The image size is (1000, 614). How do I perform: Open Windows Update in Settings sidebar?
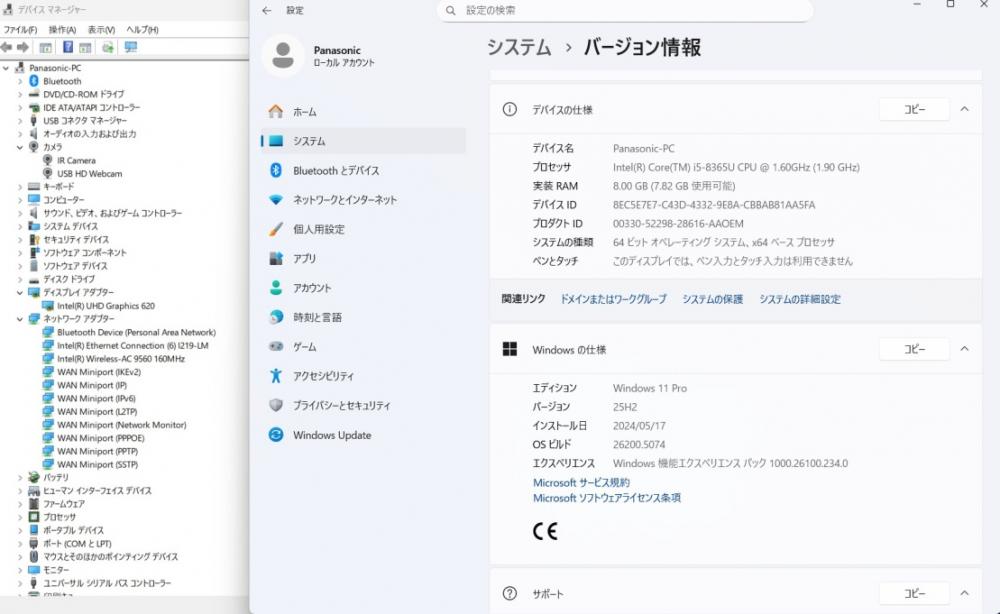pos(364,435)
